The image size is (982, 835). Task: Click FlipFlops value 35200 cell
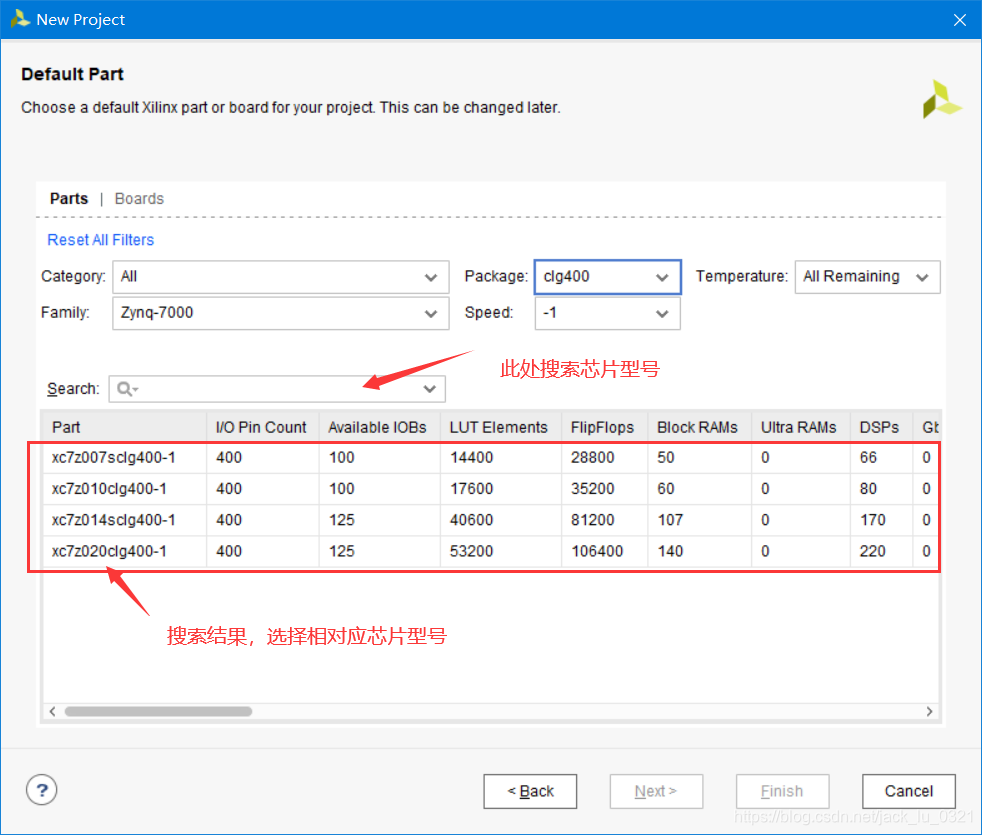tap(604, 489)
